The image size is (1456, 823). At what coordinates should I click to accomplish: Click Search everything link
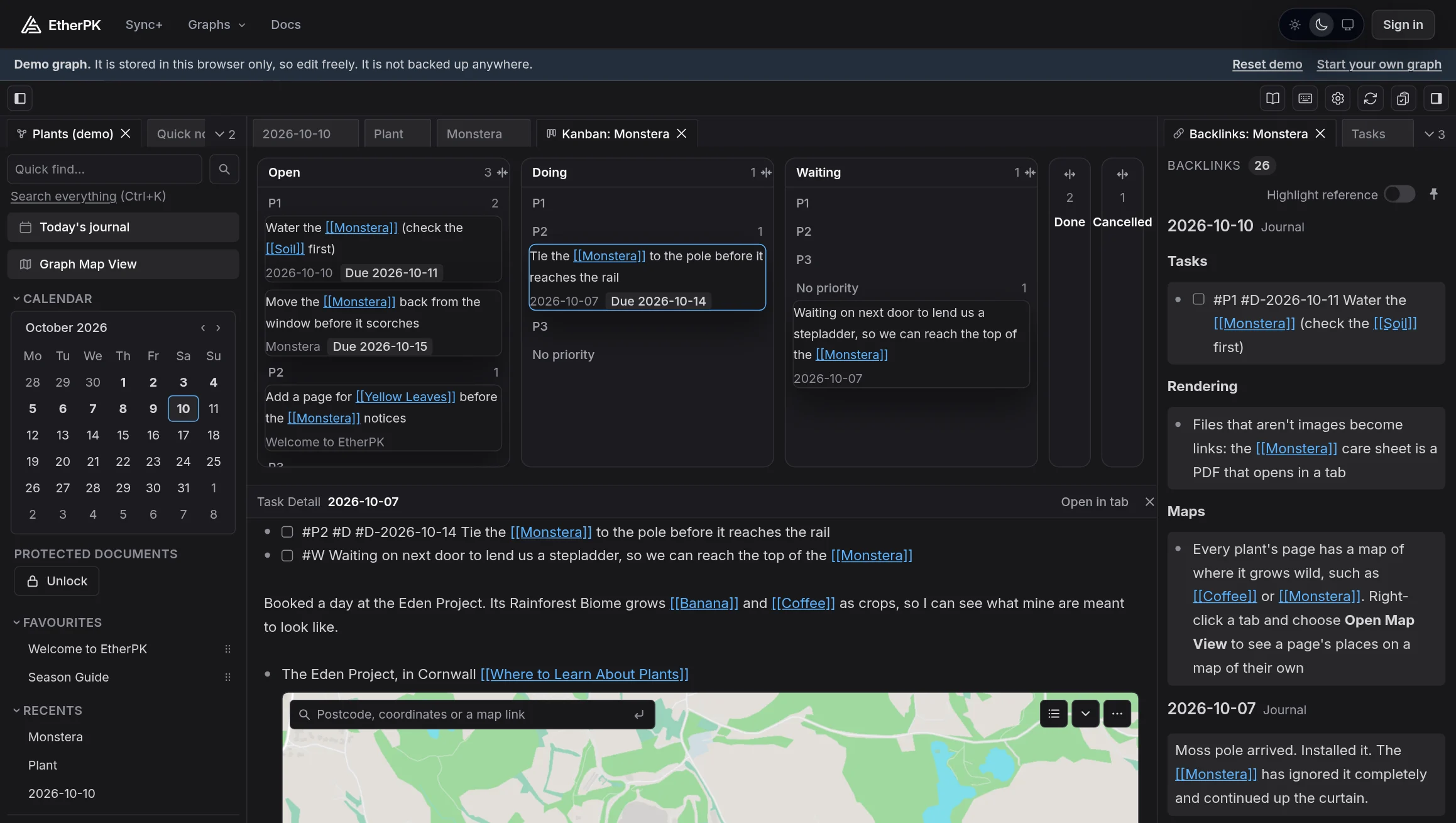point(63,196)
